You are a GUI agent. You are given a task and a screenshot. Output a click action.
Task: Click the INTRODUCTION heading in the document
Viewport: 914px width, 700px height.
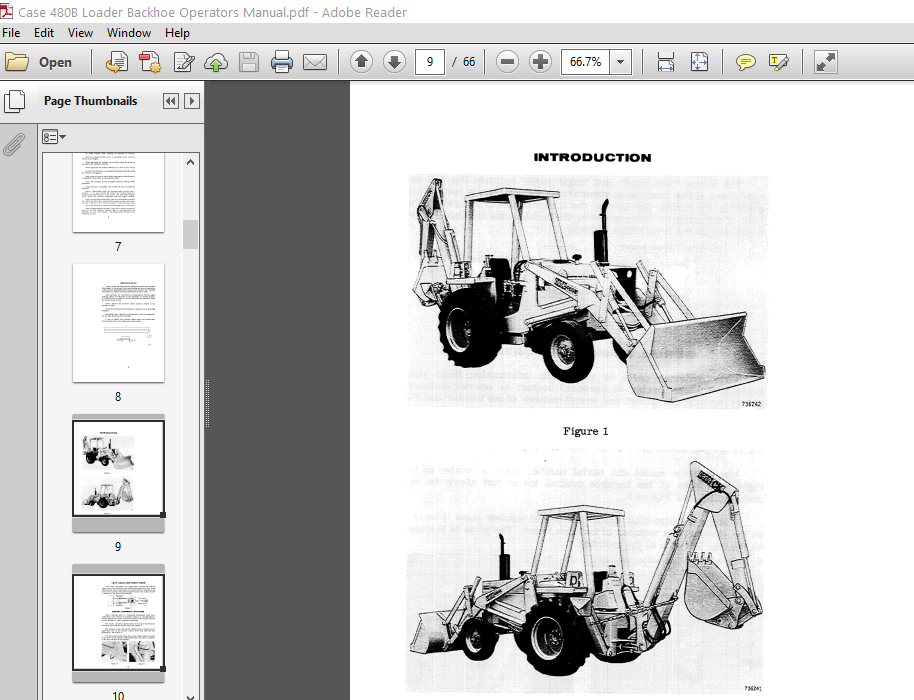click(x=592, y=157)
